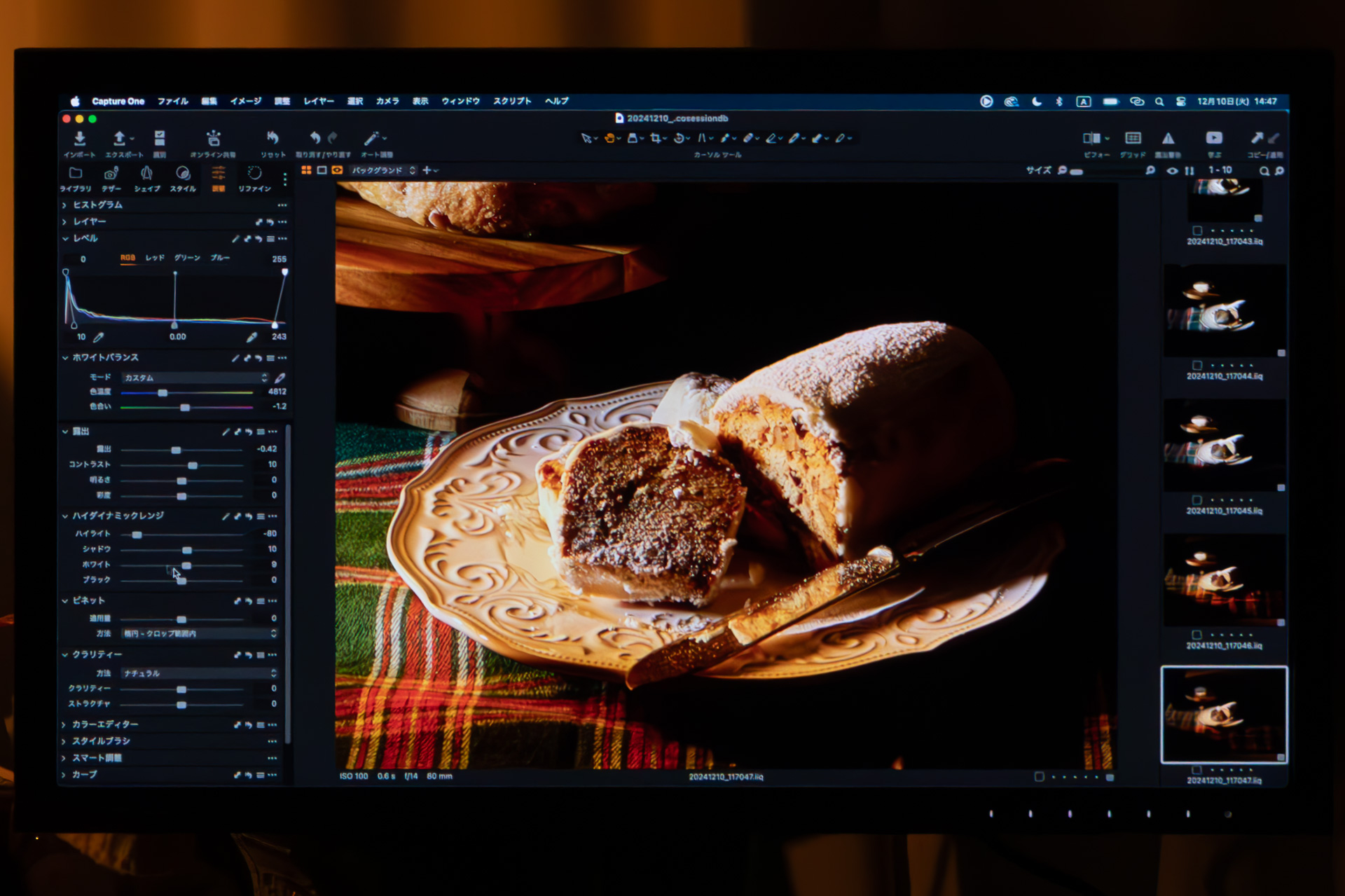The height and width of the screenshot is (896, 1345).
Task: Open the Style (スタイル) tool tab
Action: [182, 174]
